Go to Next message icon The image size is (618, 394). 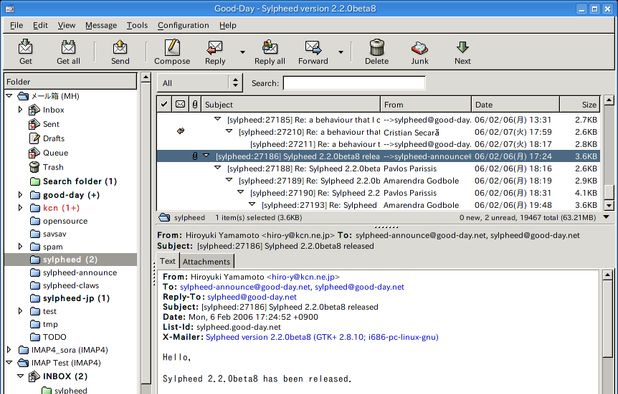pyautogui.click(x=462, y=47)
